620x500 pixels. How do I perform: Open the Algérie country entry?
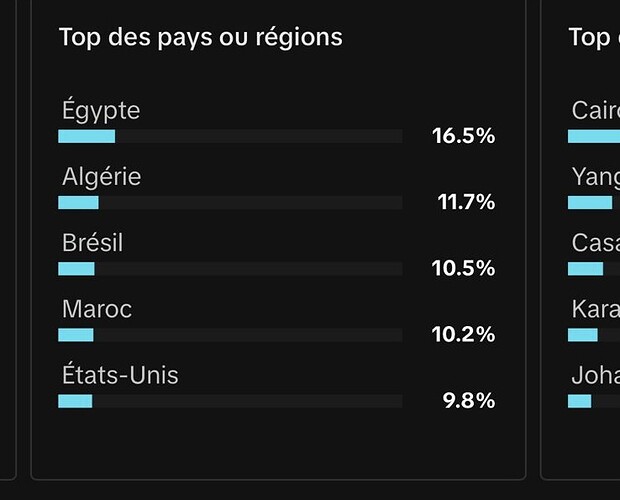101,177
